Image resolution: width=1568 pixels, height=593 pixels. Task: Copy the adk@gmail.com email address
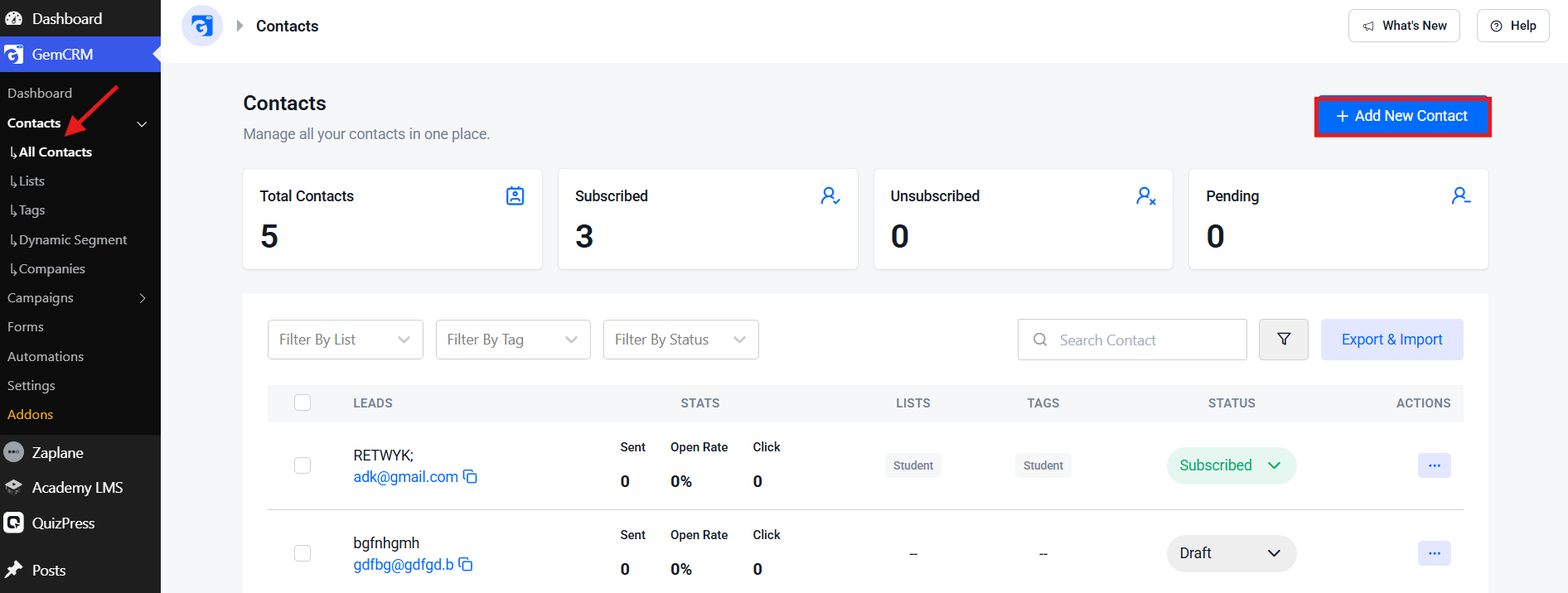pos(470,476)
